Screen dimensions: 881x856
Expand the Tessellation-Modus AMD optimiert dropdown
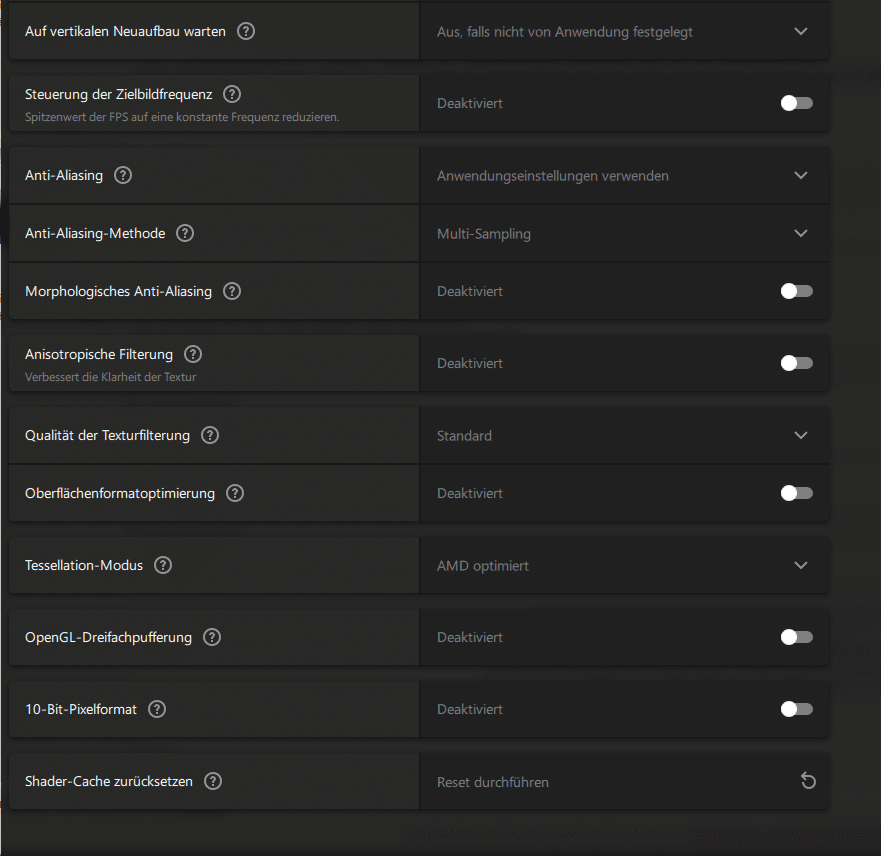[x=624, y=565]
